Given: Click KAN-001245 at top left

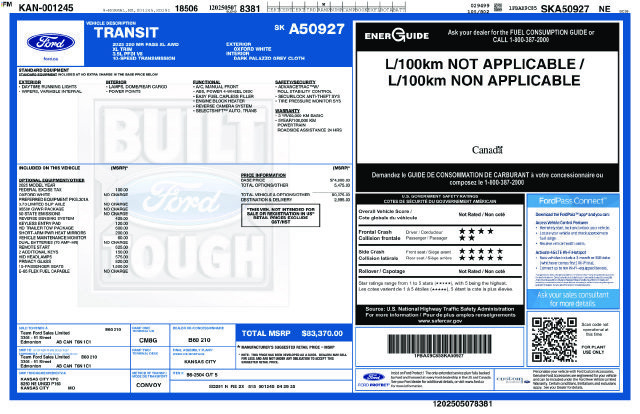Looking at the screenshot, I should click(x=46, y=7).
